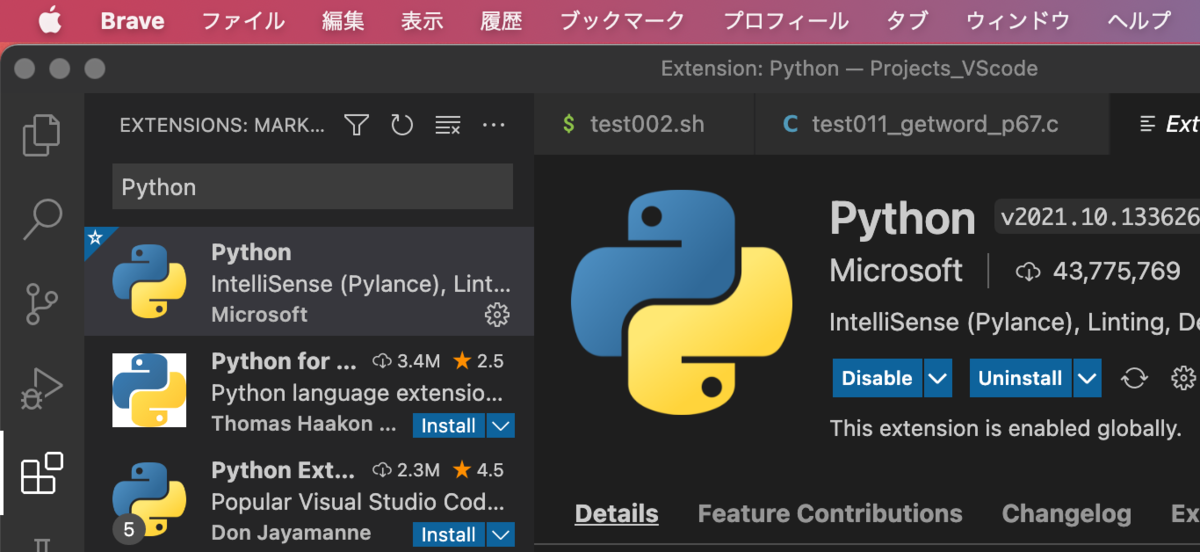The height and width of the screenshot is (552, 1200).
Task: Open Views and More Actions ellipsis menu
Action: tap(494, 125)
